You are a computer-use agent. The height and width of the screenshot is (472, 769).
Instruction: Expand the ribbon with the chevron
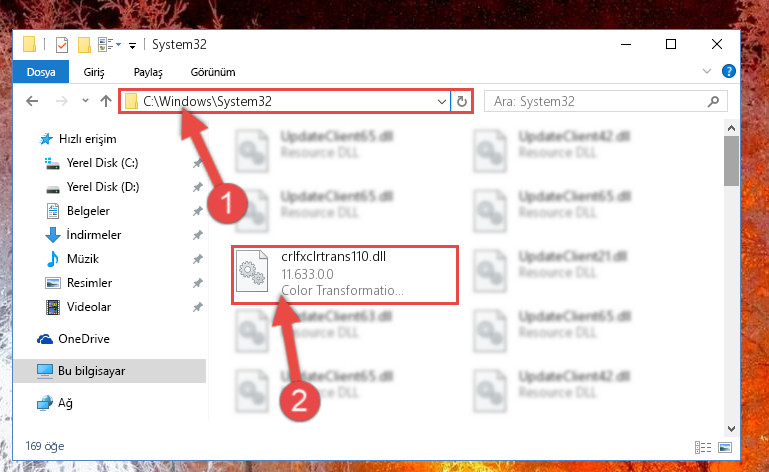707,71
